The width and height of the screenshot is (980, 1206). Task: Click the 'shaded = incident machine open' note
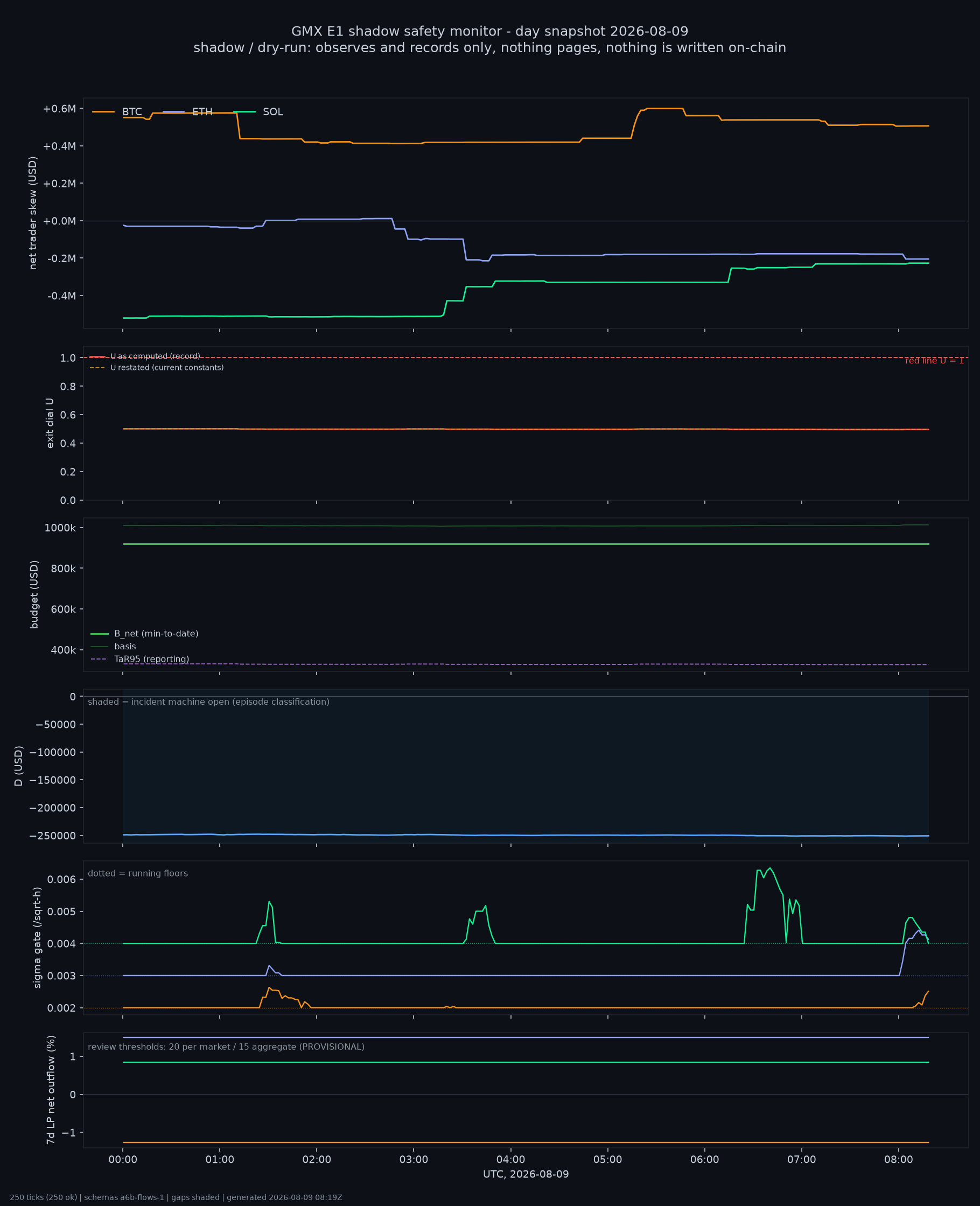click(209, 702)
